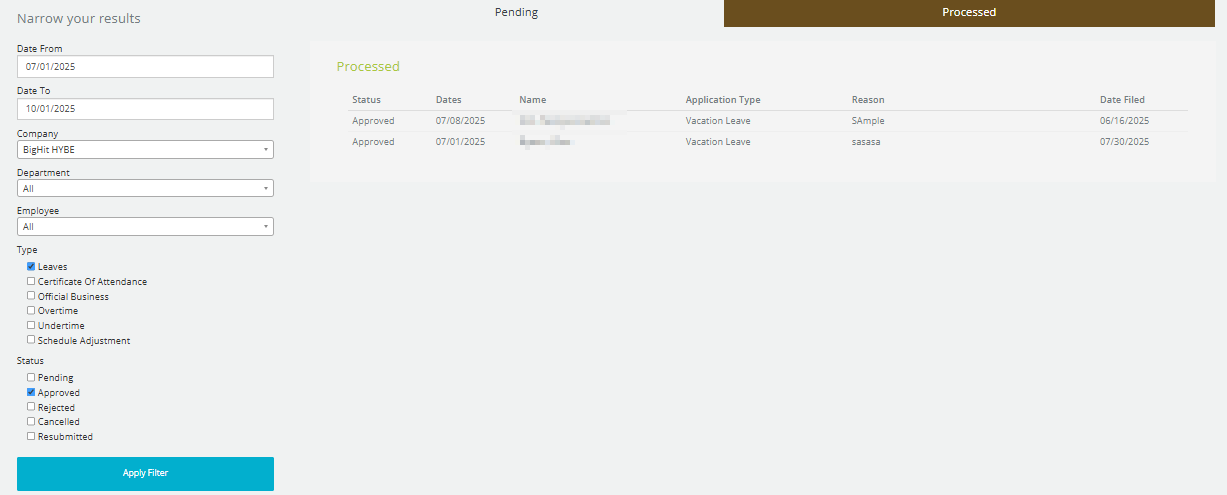Screen dimensions: 1227x495
Task: Check the Leaves type checkbox
Action: [x=31, y=267]
